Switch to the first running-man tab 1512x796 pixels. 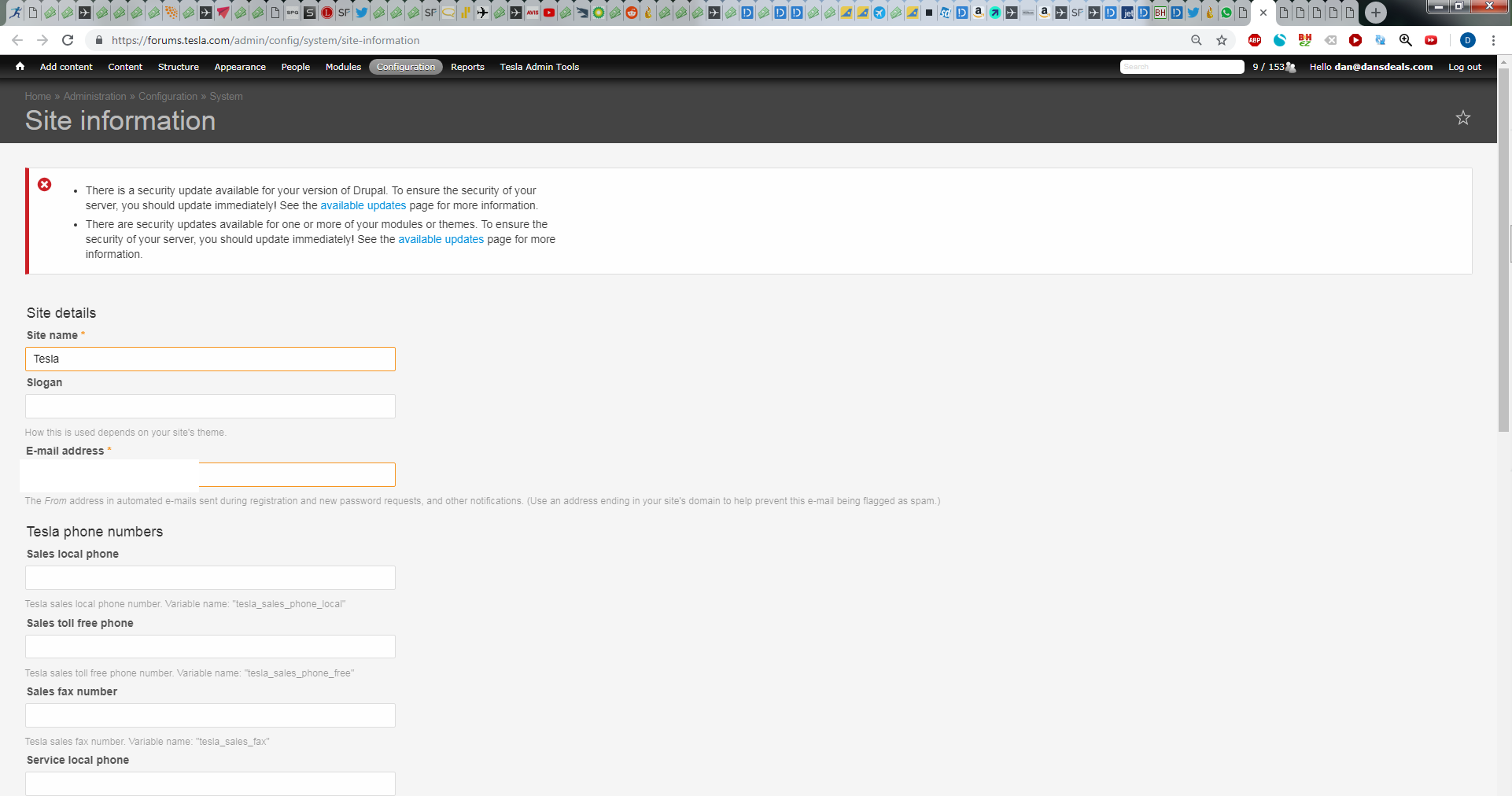coord(15,13)
